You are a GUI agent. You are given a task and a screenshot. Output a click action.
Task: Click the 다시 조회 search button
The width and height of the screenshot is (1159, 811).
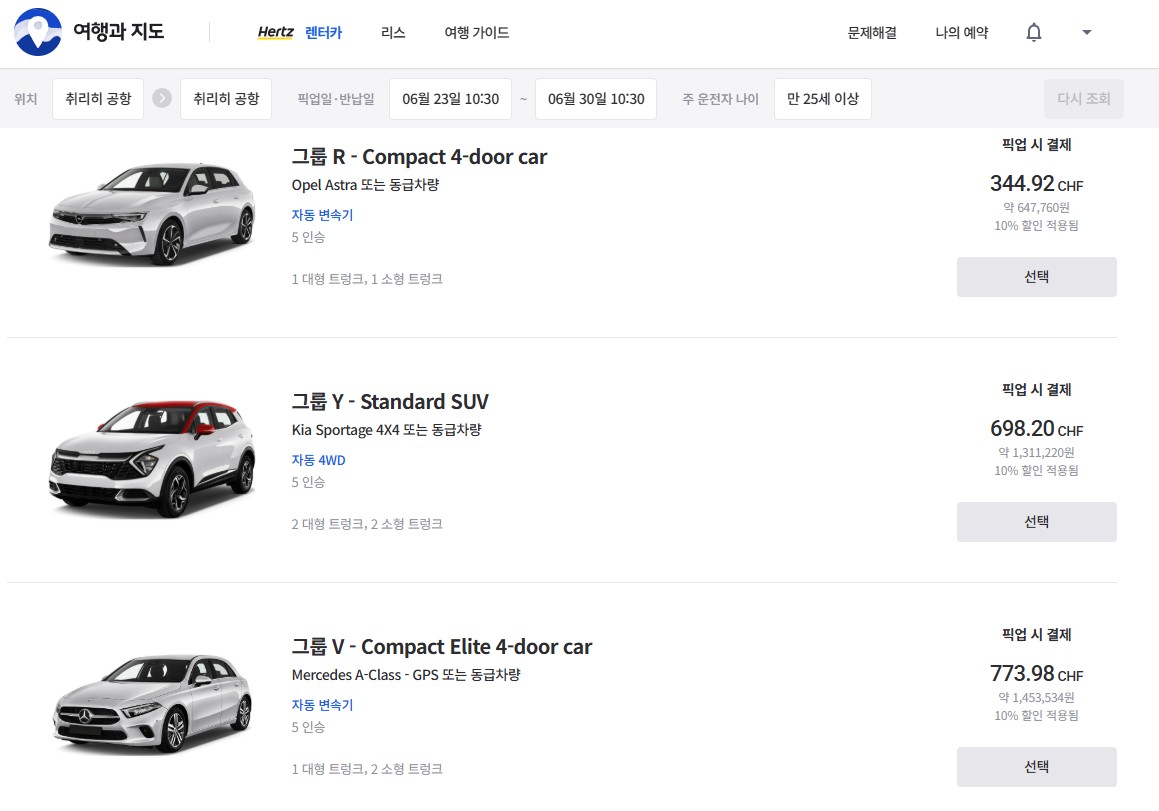[1084, 99]
